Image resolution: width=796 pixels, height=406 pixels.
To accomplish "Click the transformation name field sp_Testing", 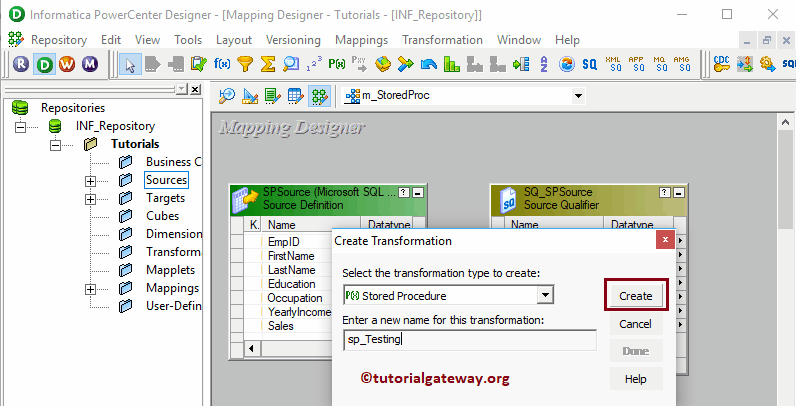I will 470,340.
